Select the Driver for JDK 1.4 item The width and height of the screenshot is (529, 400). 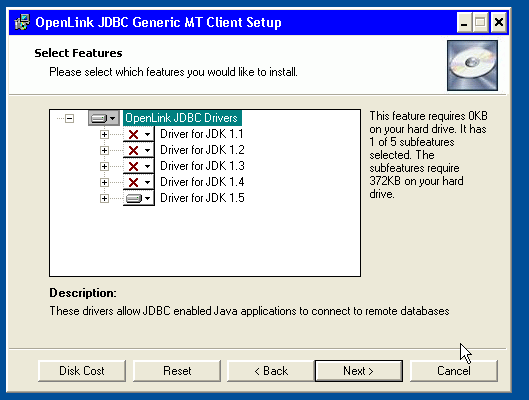pyautogui.click(x=202, y=182)
